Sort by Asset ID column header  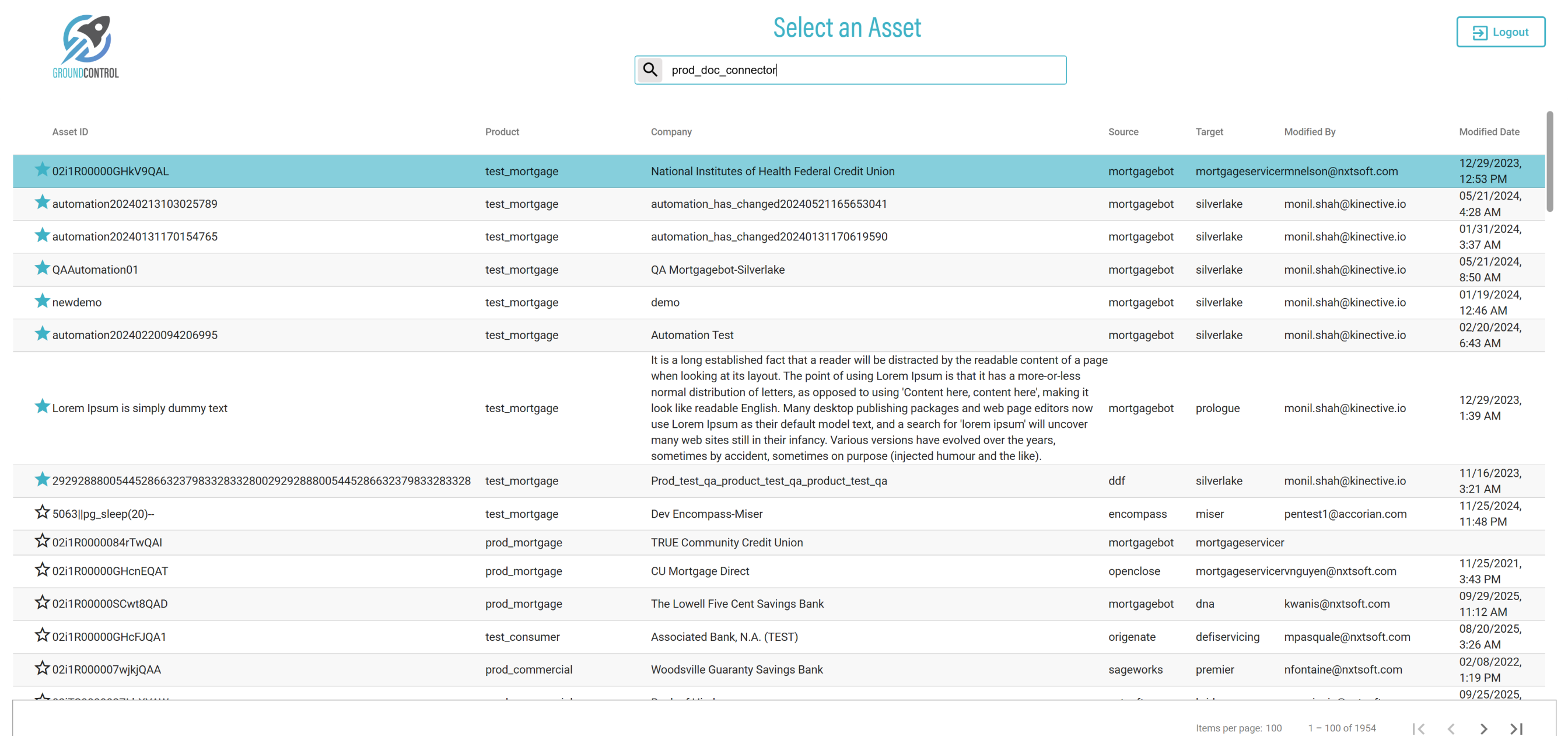(70, 131)
